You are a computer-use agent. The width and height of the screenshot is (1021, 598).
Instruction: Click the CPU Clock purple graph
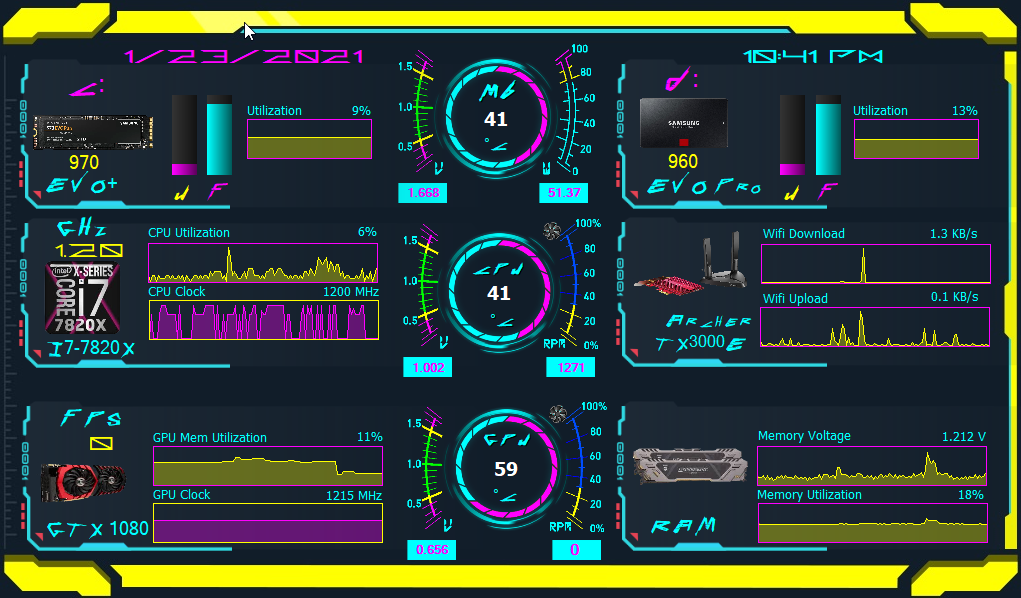point(263,320)
